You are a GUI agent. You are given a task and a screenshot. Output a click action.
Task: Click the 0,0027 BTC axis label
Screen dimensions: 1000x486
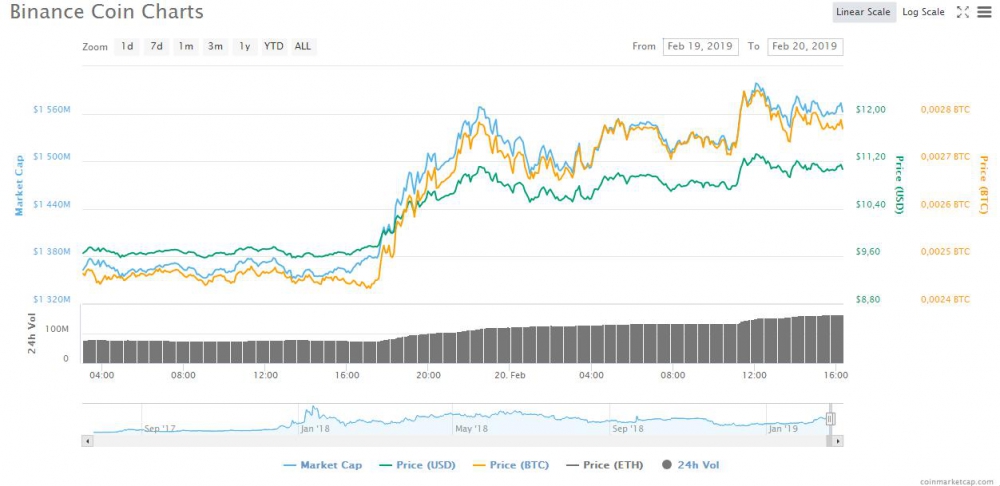(x=945, y=157)
